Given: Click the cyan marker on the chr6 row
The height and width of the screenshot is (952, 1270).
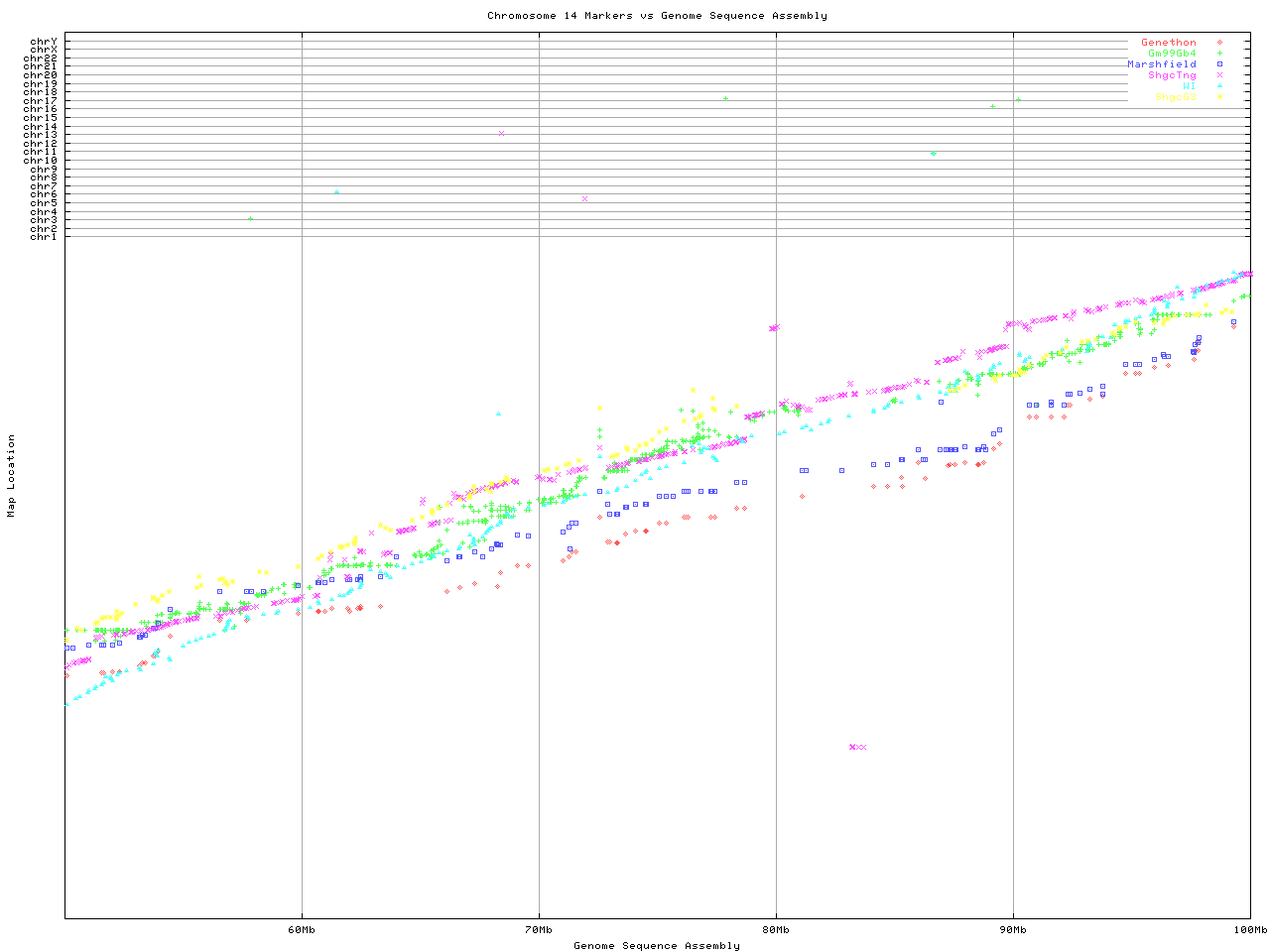Looking at the screenshot, I should 337,192.
